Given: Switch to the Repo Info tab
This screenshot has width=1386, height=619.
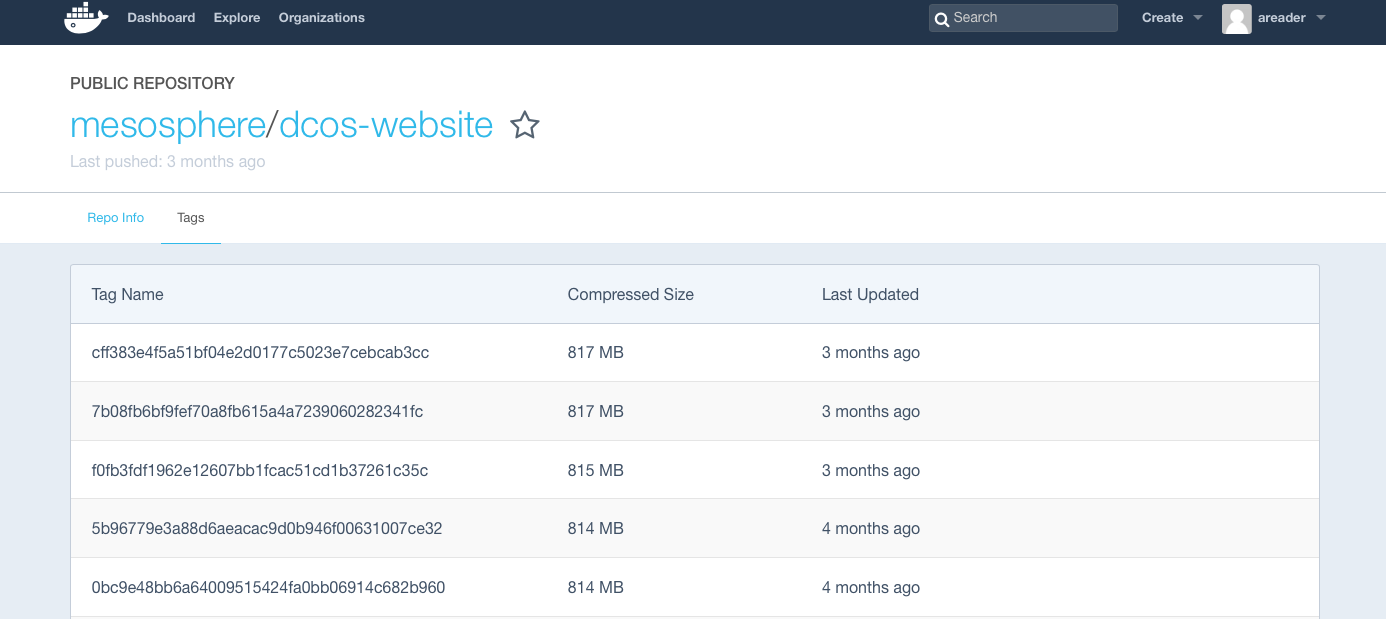Looking at the screenshot, I should click(116, 218).
